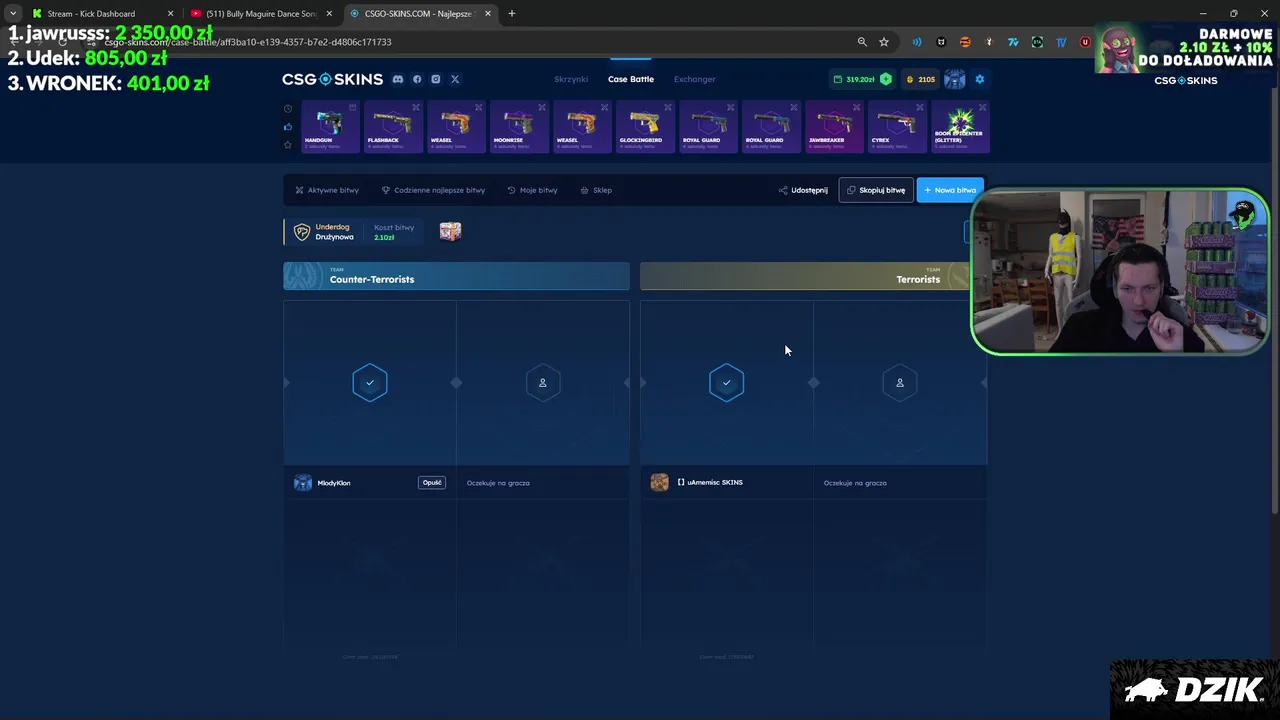Screen dimensions: 1280x720
Task: Click the browser address bar URL
Action: [x=248, y=42]
